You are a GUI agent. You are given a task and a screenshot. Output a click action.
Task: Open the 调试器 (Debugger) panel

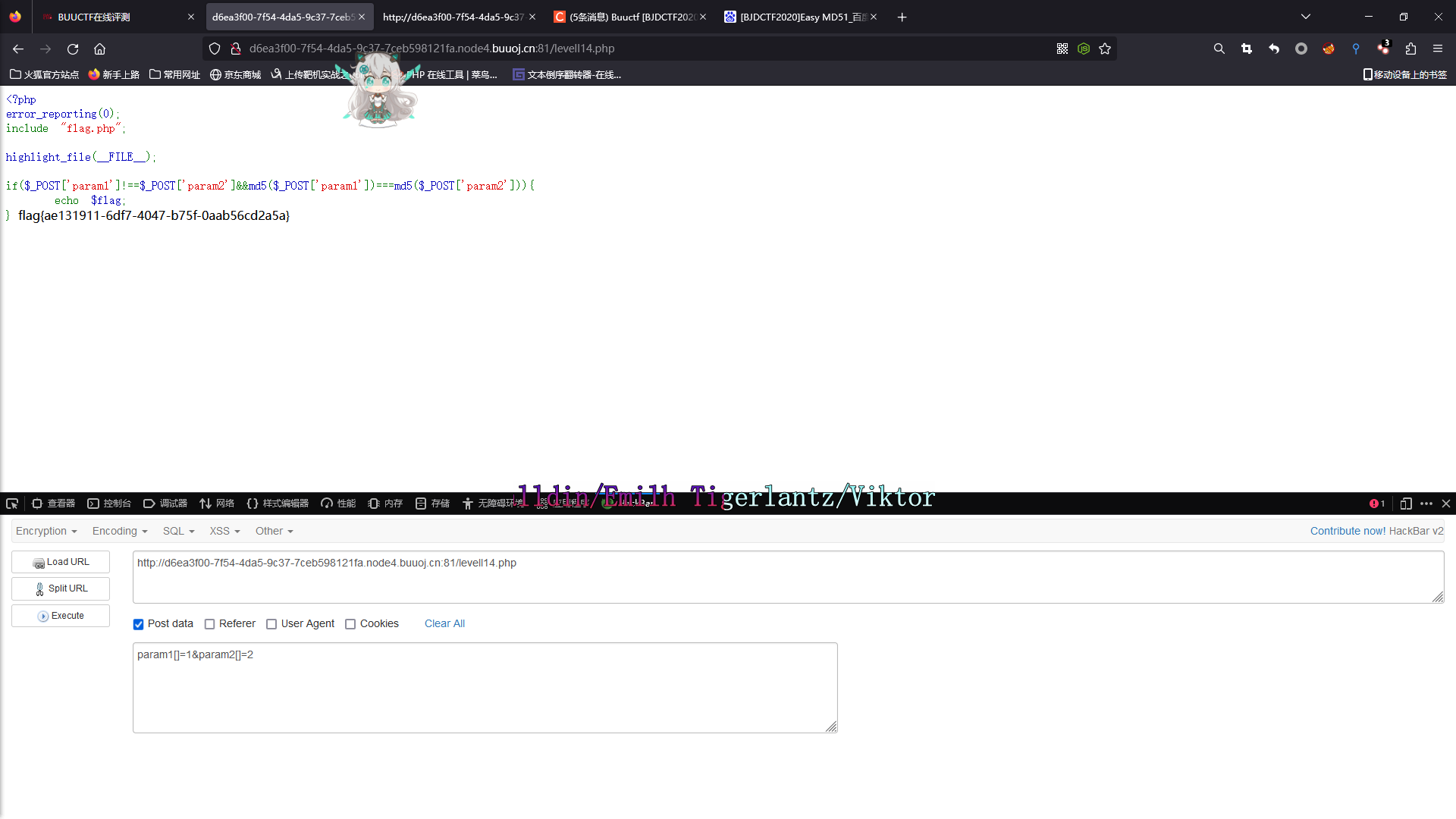tap(165, 503)
